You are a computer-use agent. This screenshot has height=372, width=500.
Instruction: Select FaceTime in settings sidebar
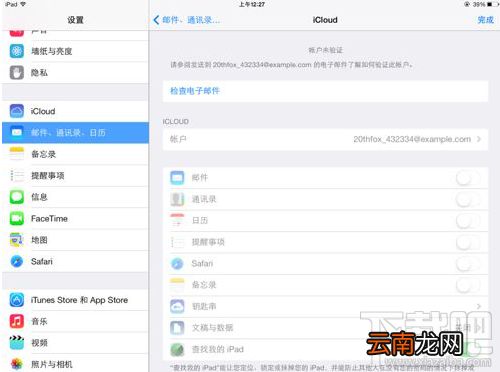[75, 219]
